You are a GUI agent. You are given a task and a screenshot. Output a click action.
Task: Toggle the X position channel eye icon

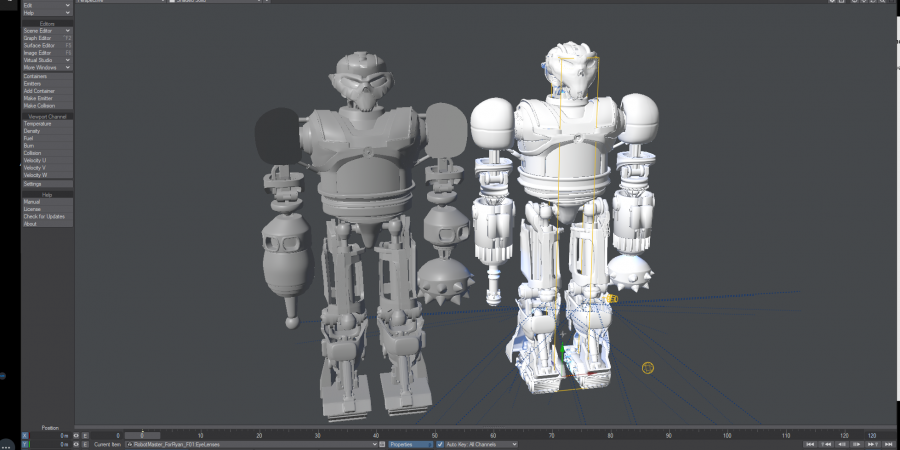(76, 436)
